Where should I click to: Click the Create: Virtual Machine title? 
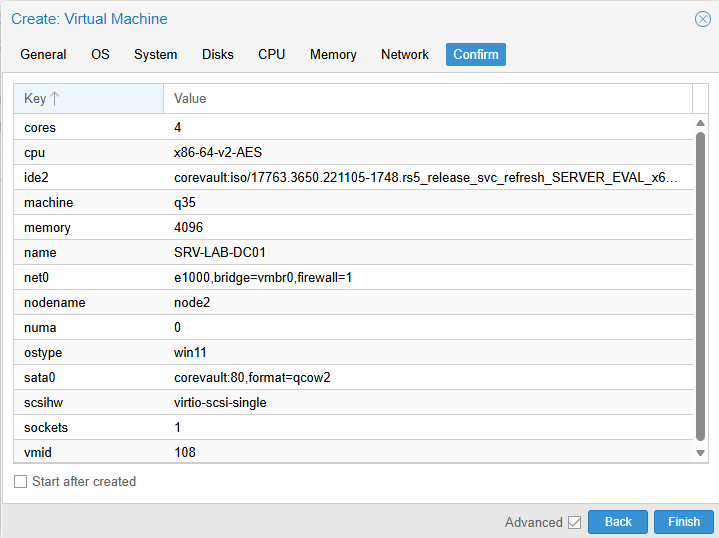89,19
